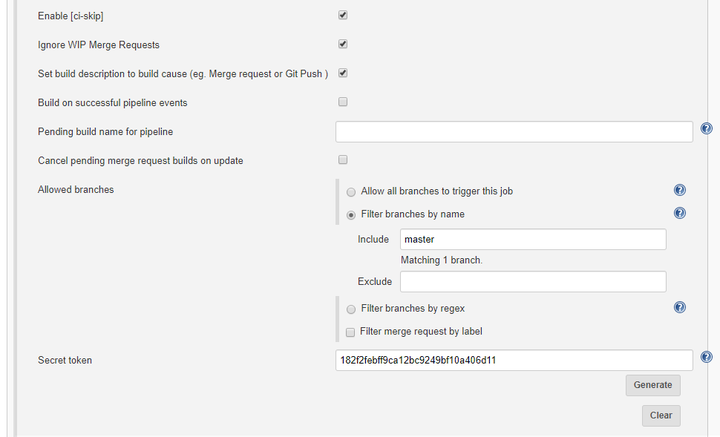Toggle Ignore WIP Merge Requests checkbox

(x=343, y=44)
